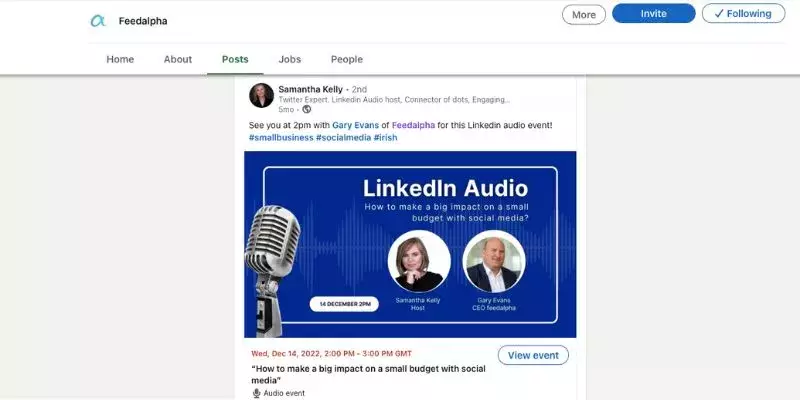
Task: Select the Posts tab
Action: tap(235, 59)
